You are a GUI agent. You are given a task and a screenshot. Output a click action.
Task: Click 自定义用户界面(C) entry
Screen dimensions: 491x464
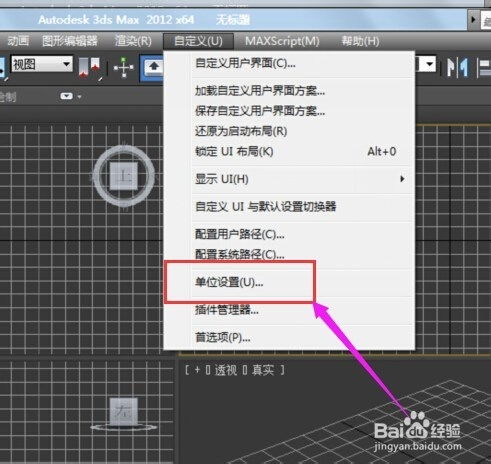(245, 63)
